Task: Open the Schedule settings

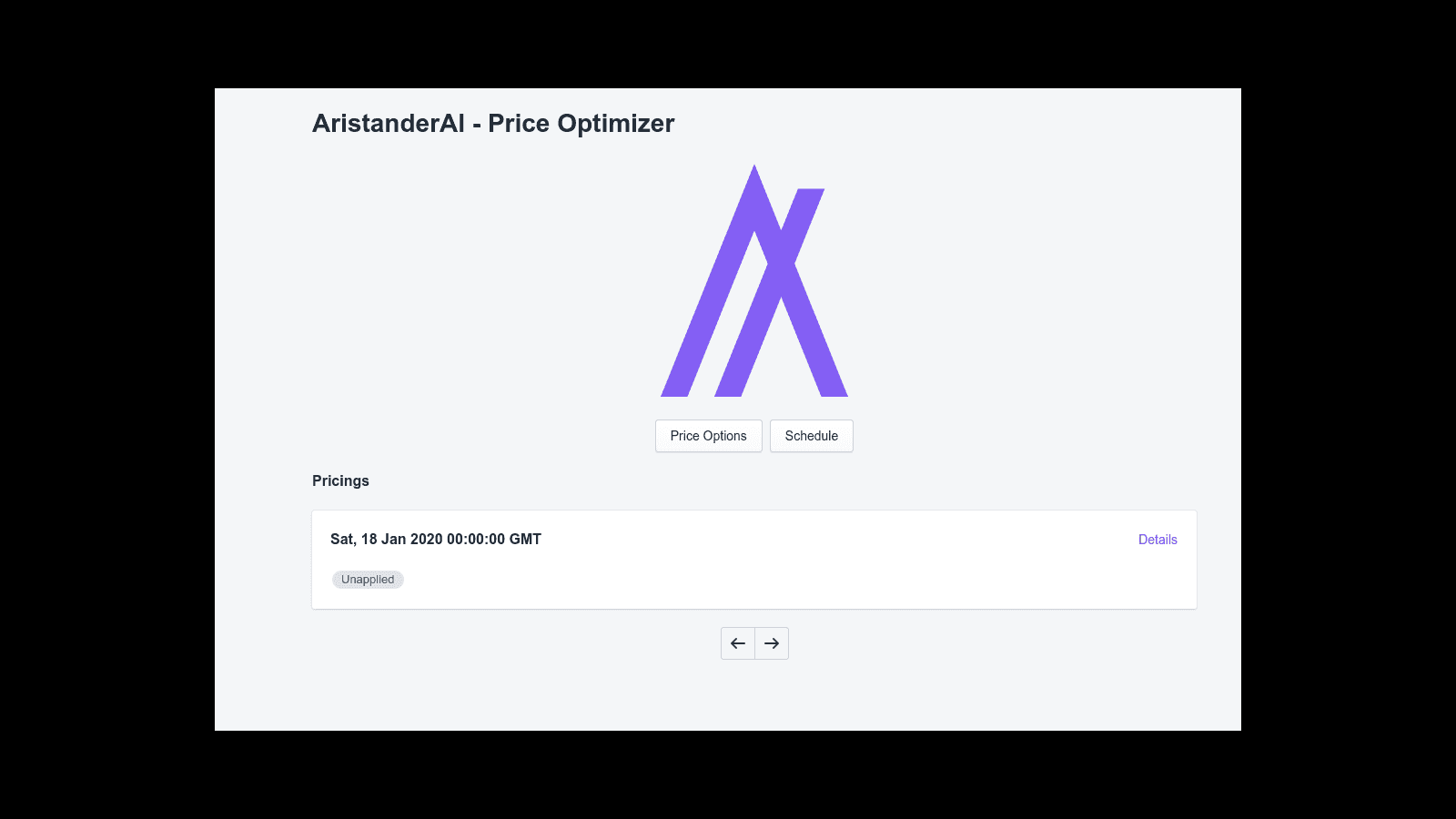Action: (811, 436)
